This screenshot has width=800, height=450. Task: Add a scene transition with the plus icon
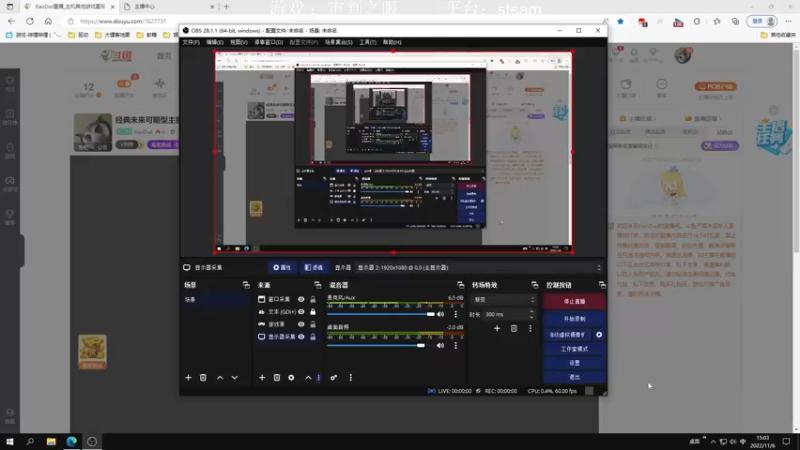pyautogui.click(x=497, y=329)
